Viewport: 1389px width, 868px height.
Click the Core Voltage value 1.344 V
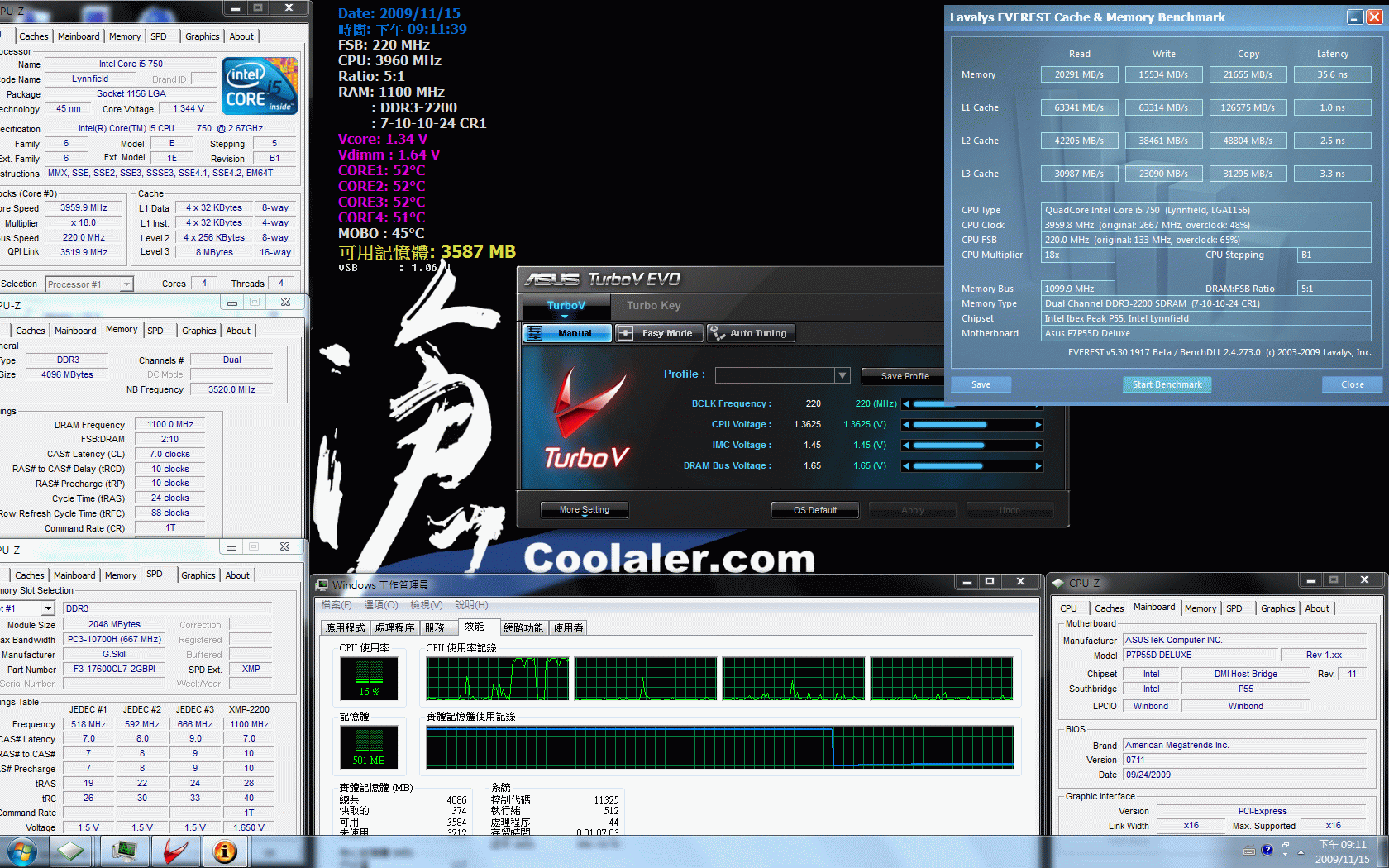click(x=189, y=108)
